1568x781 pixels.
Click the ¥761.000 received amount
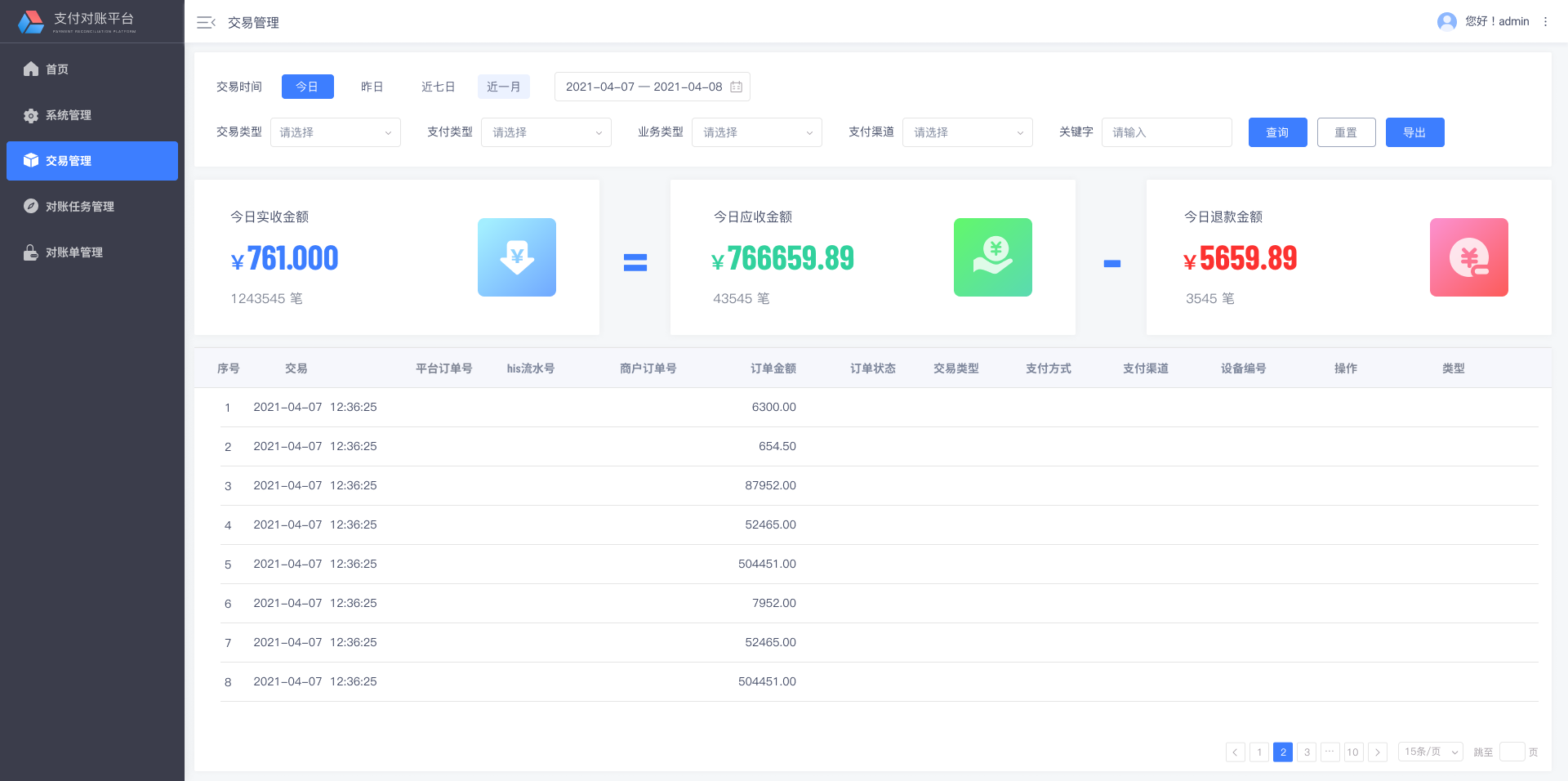coord(284,259)
